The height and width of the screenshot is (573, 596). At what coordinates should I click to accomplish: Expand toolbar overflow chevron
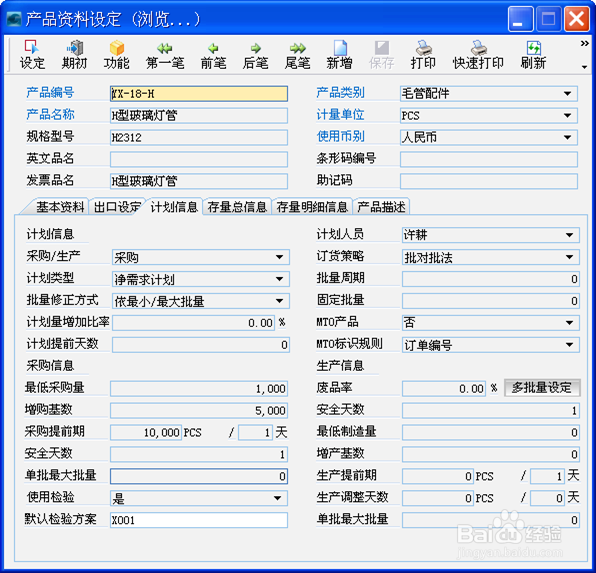click(x=585, y=44)
